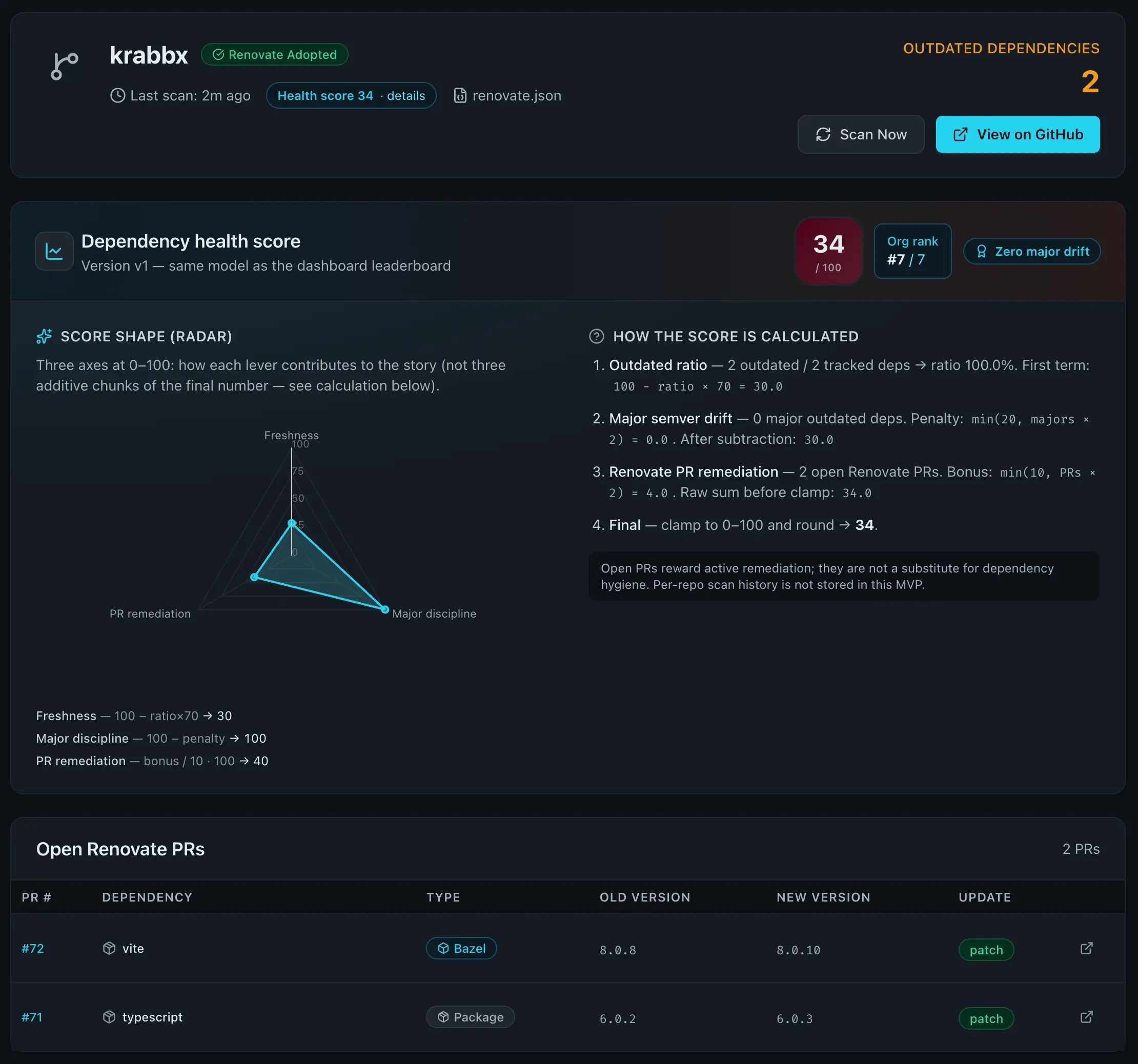
Task: Click old version 6.0.2 cell
Action: click(x=618, y=1019)
